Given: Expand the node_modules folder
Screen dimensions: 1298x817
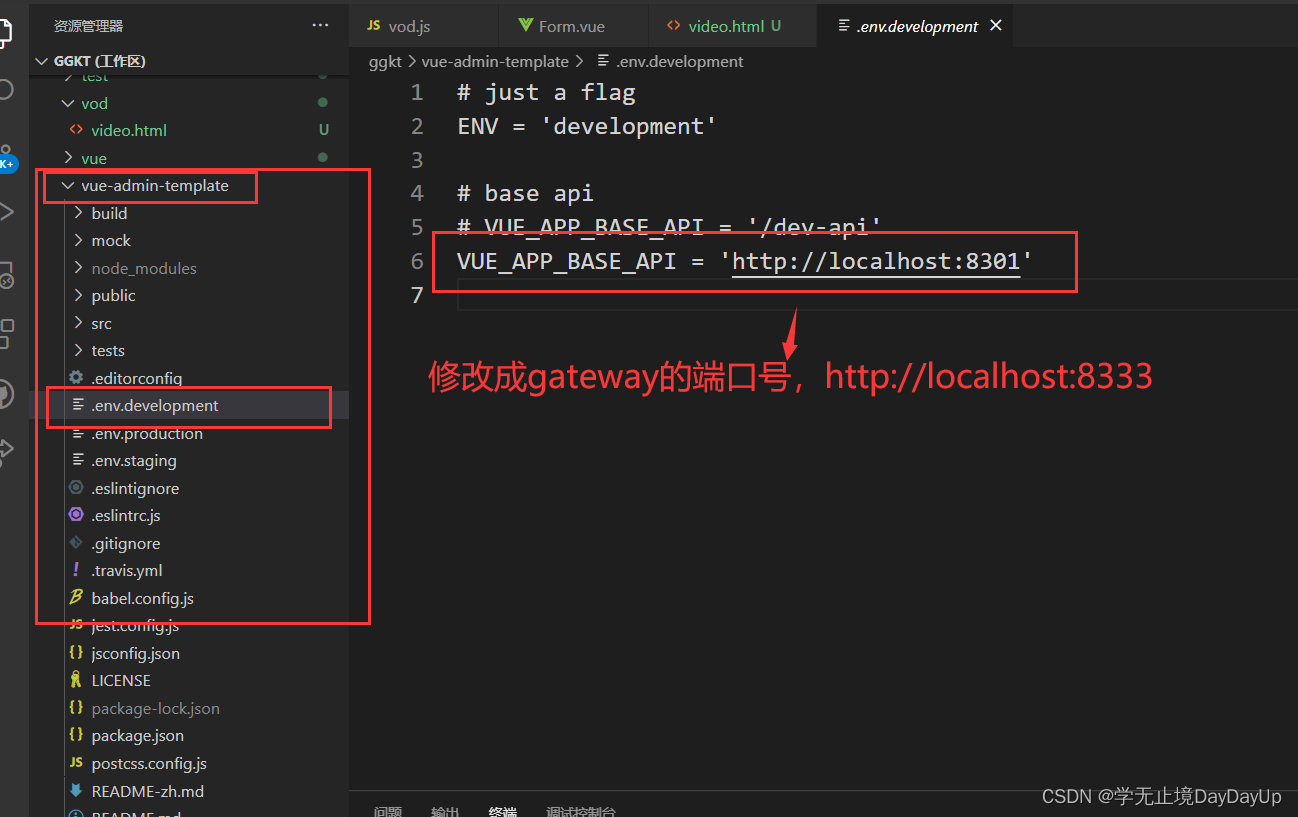Looking at the screenshot, I should (79, 268).
